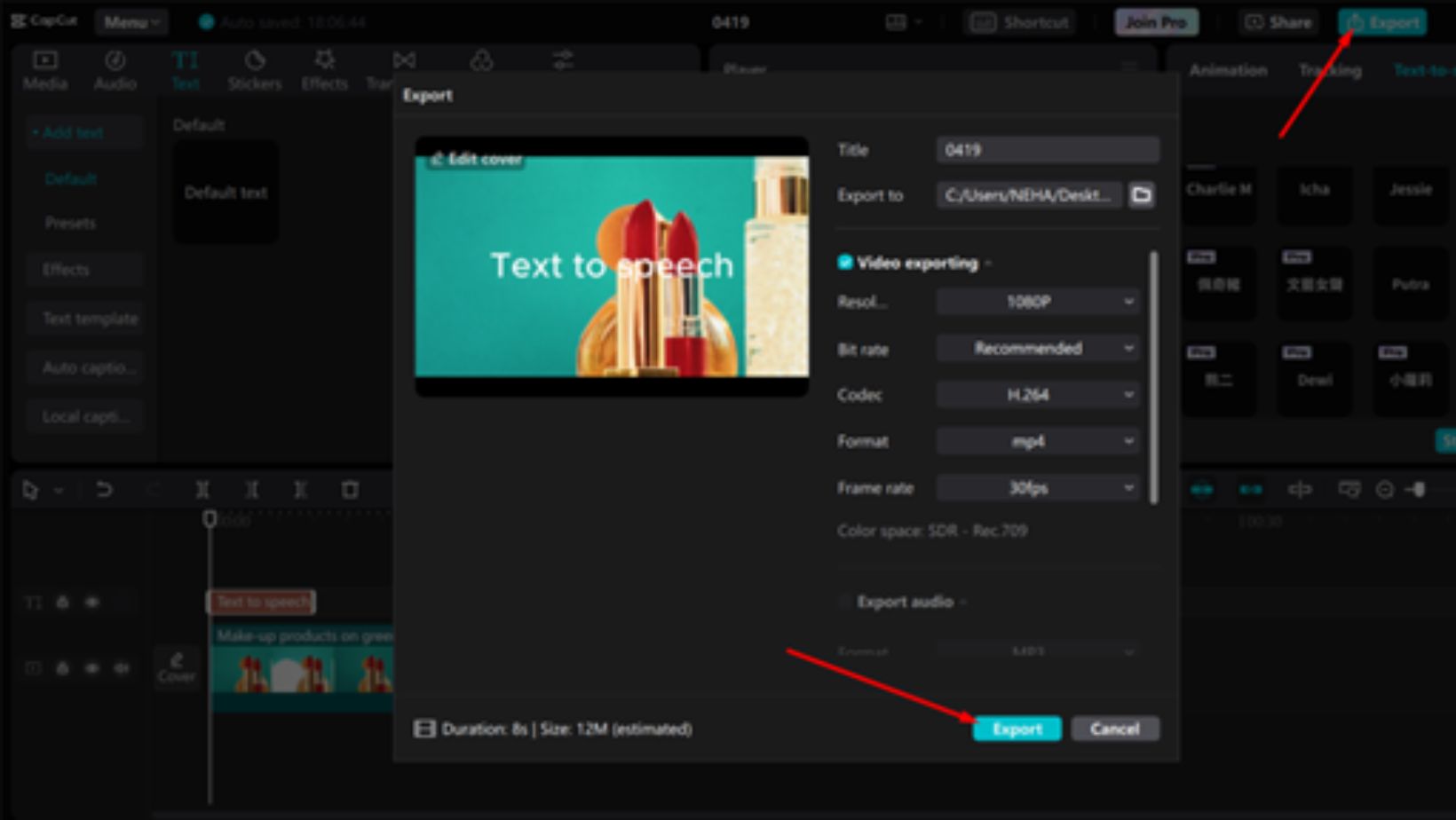1456x820 pixels.
Task: Switch to the Text tab
Action: tap(185, 70)
